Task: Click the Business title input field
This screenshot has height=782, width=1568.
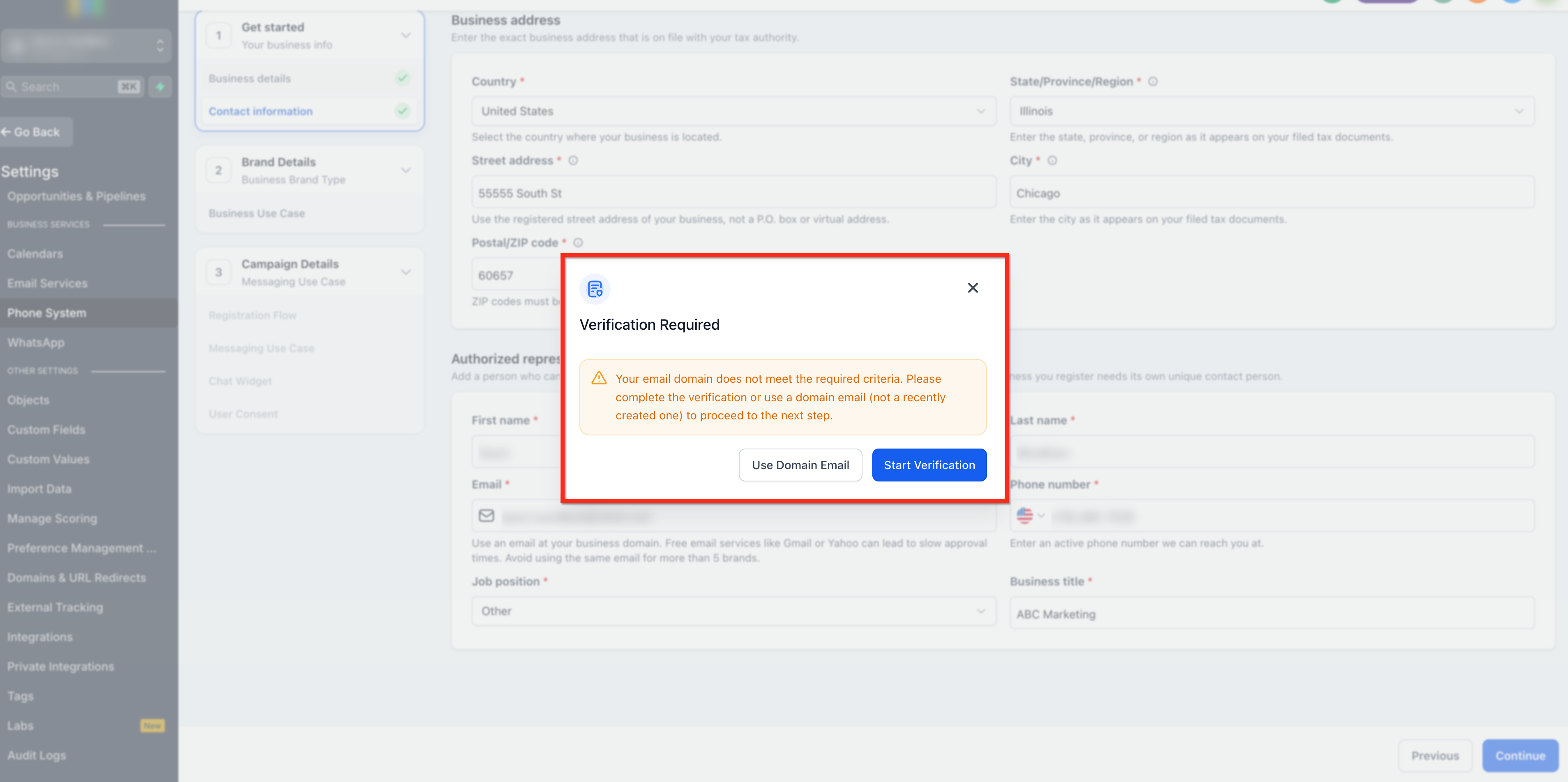Action: (1272, 613)
